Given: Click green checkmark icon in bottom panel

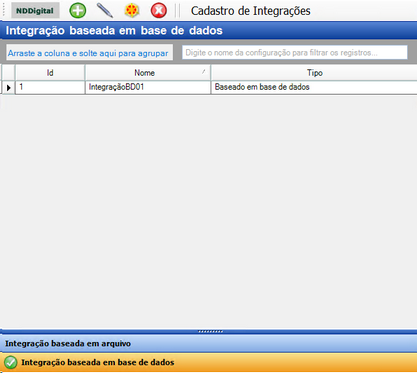Looking at the screenshot, I should tap(10, 362).
